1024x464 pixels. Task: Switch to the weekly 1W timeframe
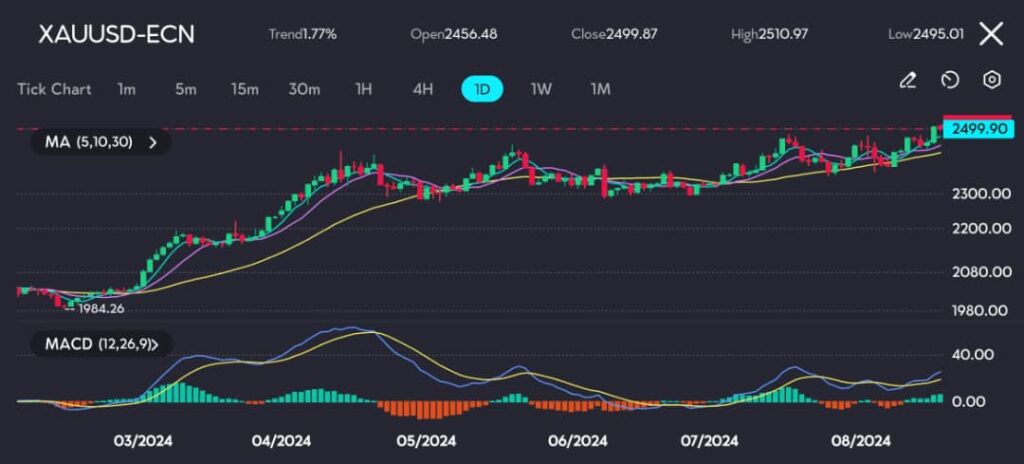tap(541, 89)
